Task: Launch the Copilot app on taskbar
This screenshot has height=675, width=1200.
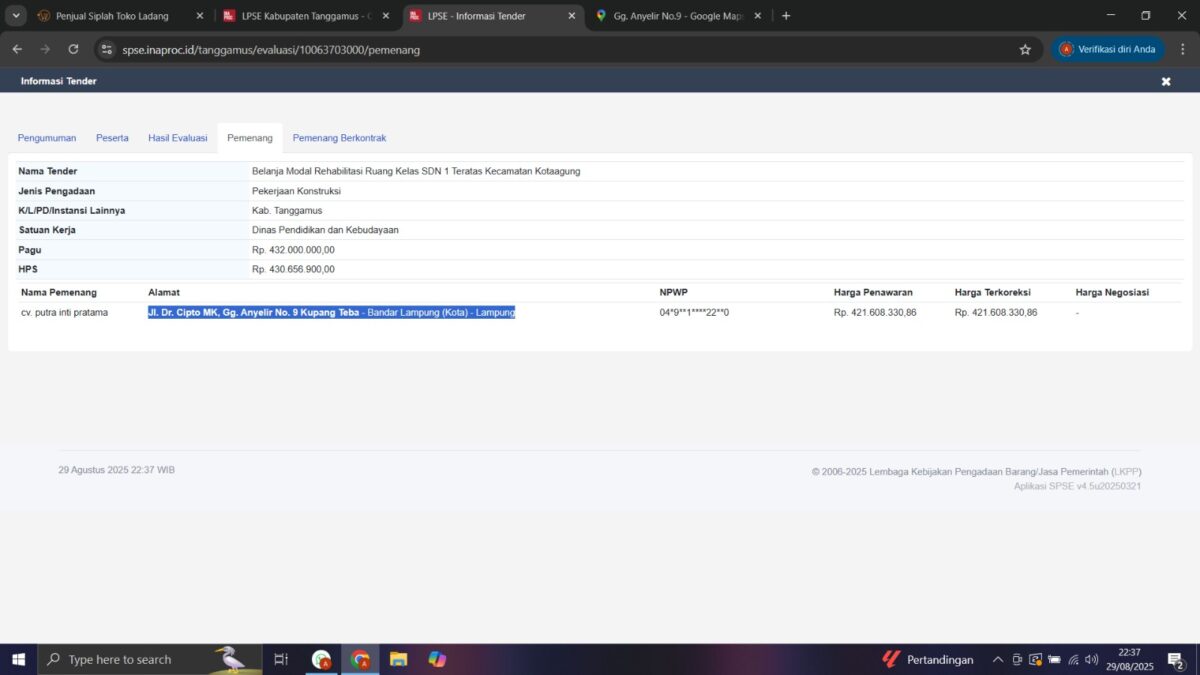Action: [437, 659]
